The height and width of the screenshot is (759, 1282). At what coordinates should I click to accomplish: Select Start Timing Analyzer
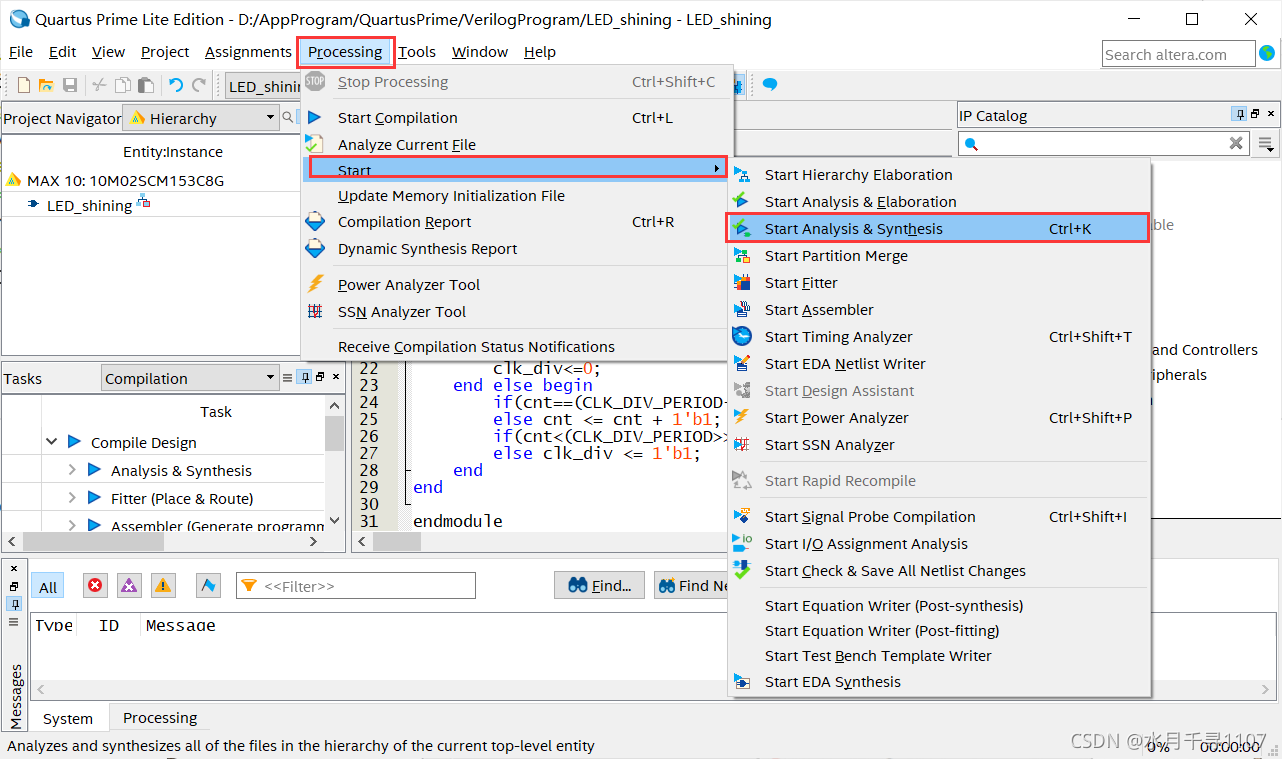938,337
